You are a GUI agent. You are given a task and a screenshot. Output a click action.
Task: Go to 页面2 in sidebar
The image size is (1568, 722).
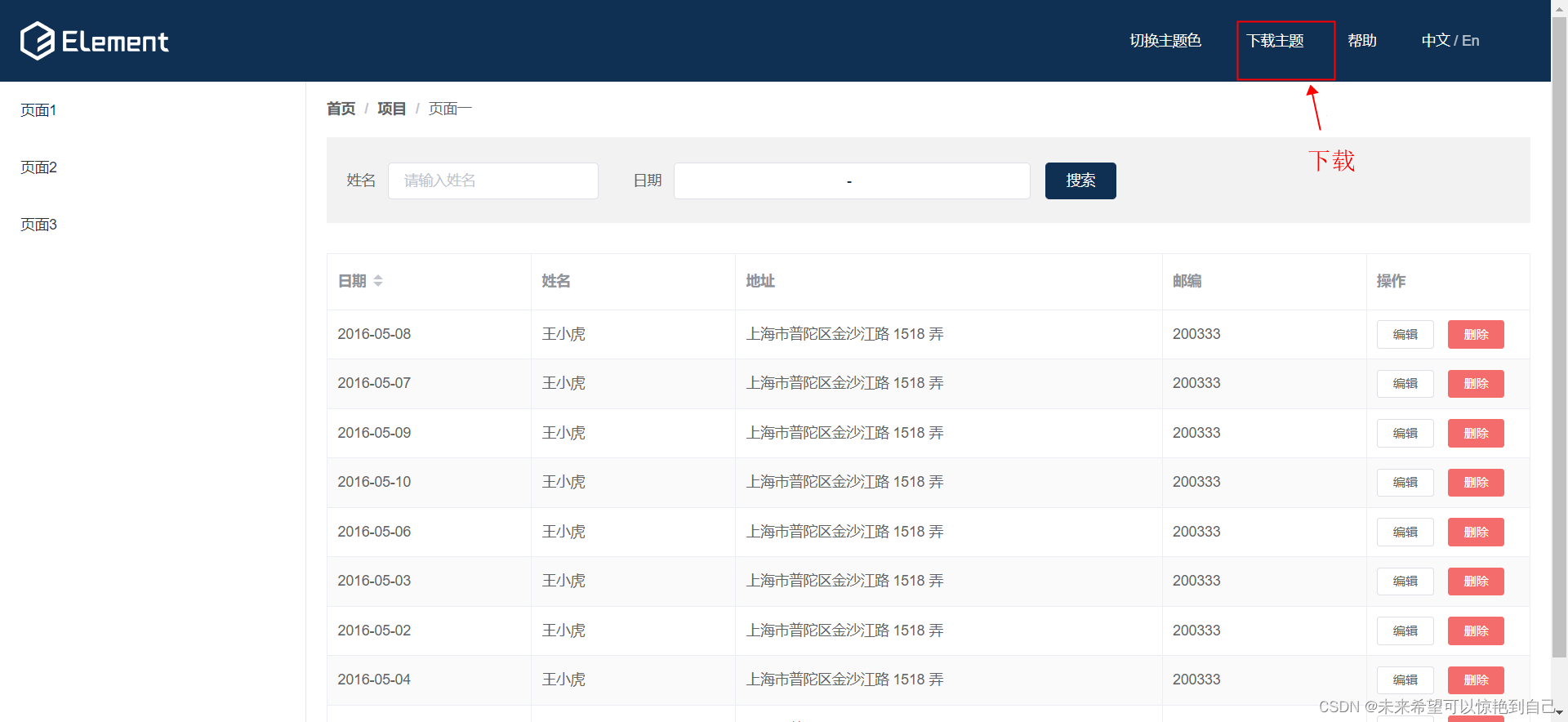click(38, 167)
